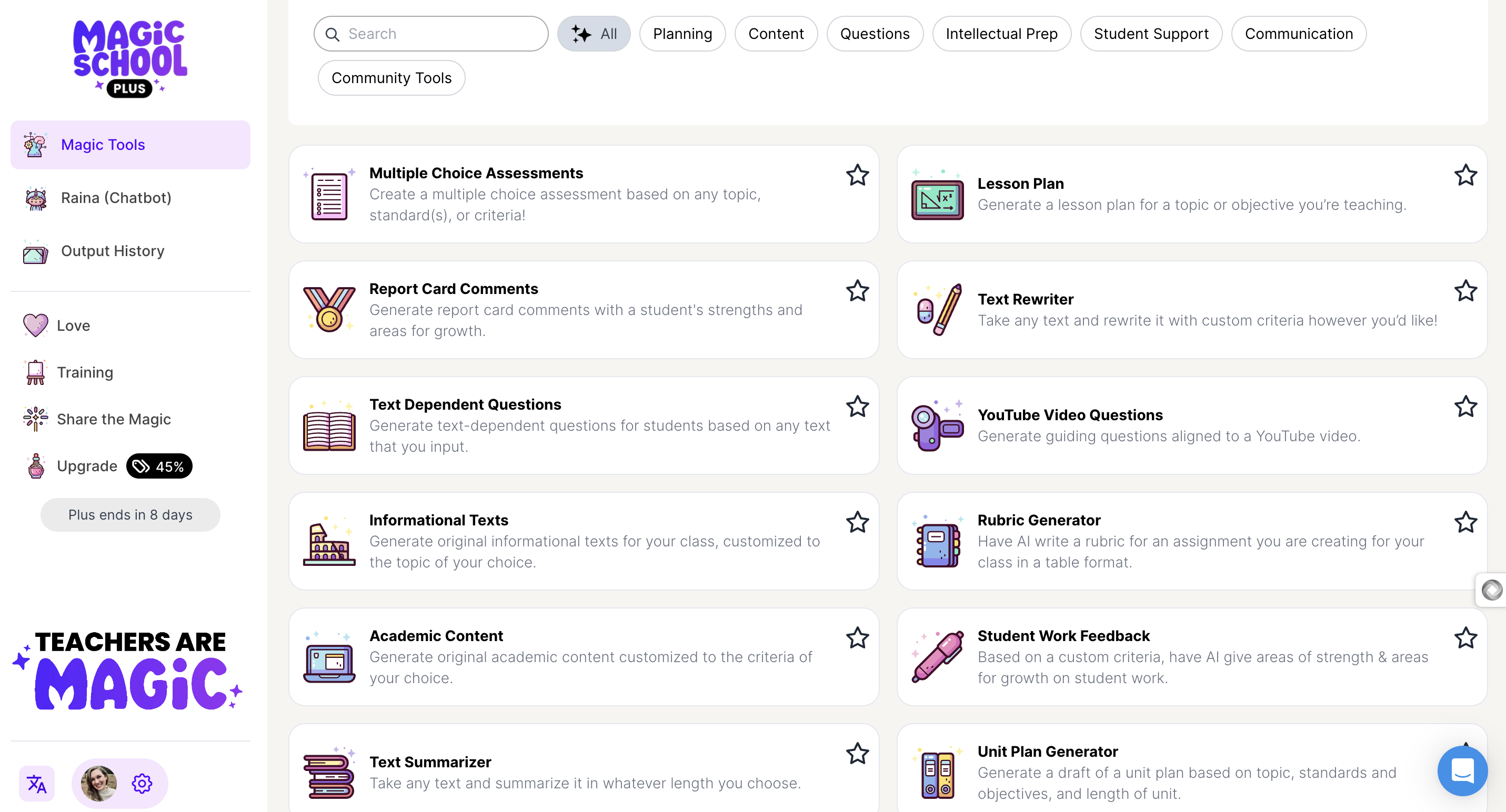Toggle the star on Rubric Generator
1506x812 pixels.
click(1465, 522)
